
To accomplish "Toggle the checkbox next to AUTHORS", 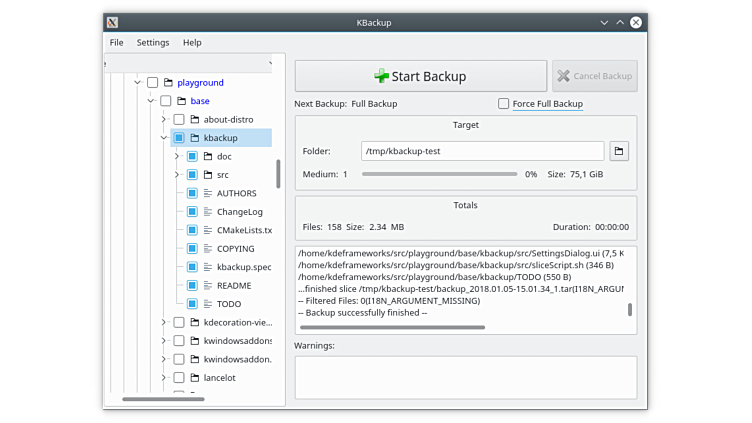I will pos(192,193).
